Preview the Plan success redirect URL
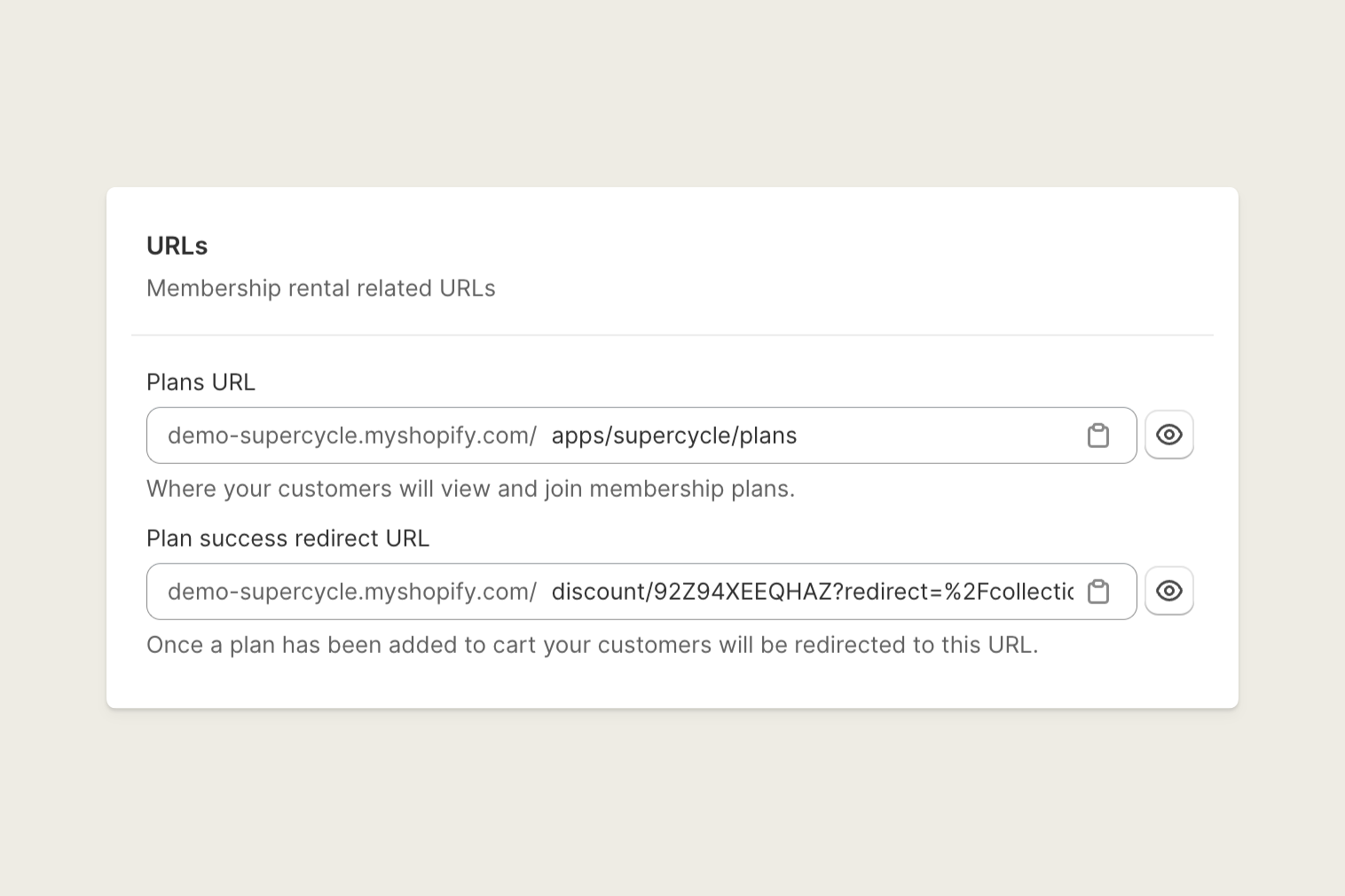This screenshot has width=1345, height=896. pyautogui.click(x=1168, y=591)
